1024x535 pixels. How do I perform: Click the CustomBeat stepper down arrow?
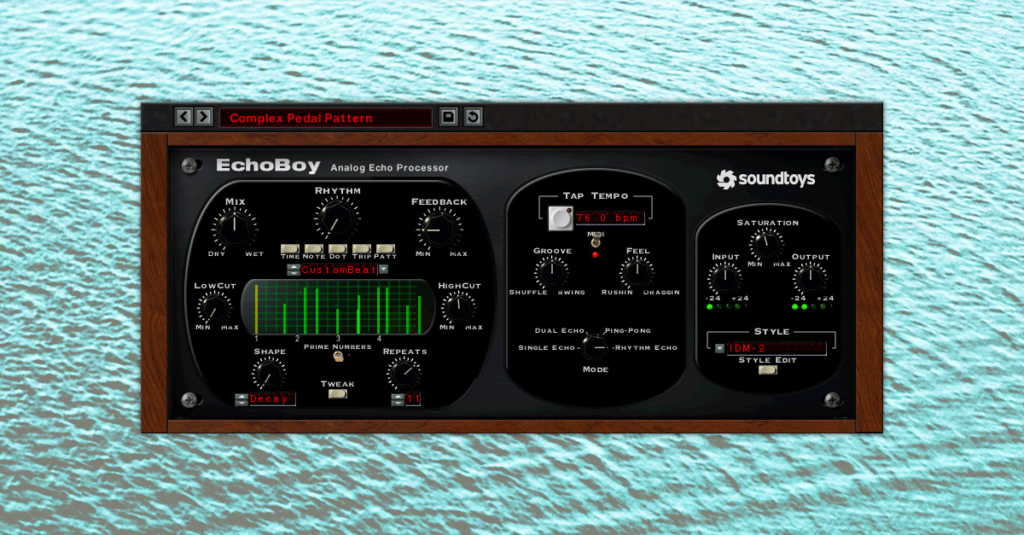pyautogui.click(x=294, y=272)
